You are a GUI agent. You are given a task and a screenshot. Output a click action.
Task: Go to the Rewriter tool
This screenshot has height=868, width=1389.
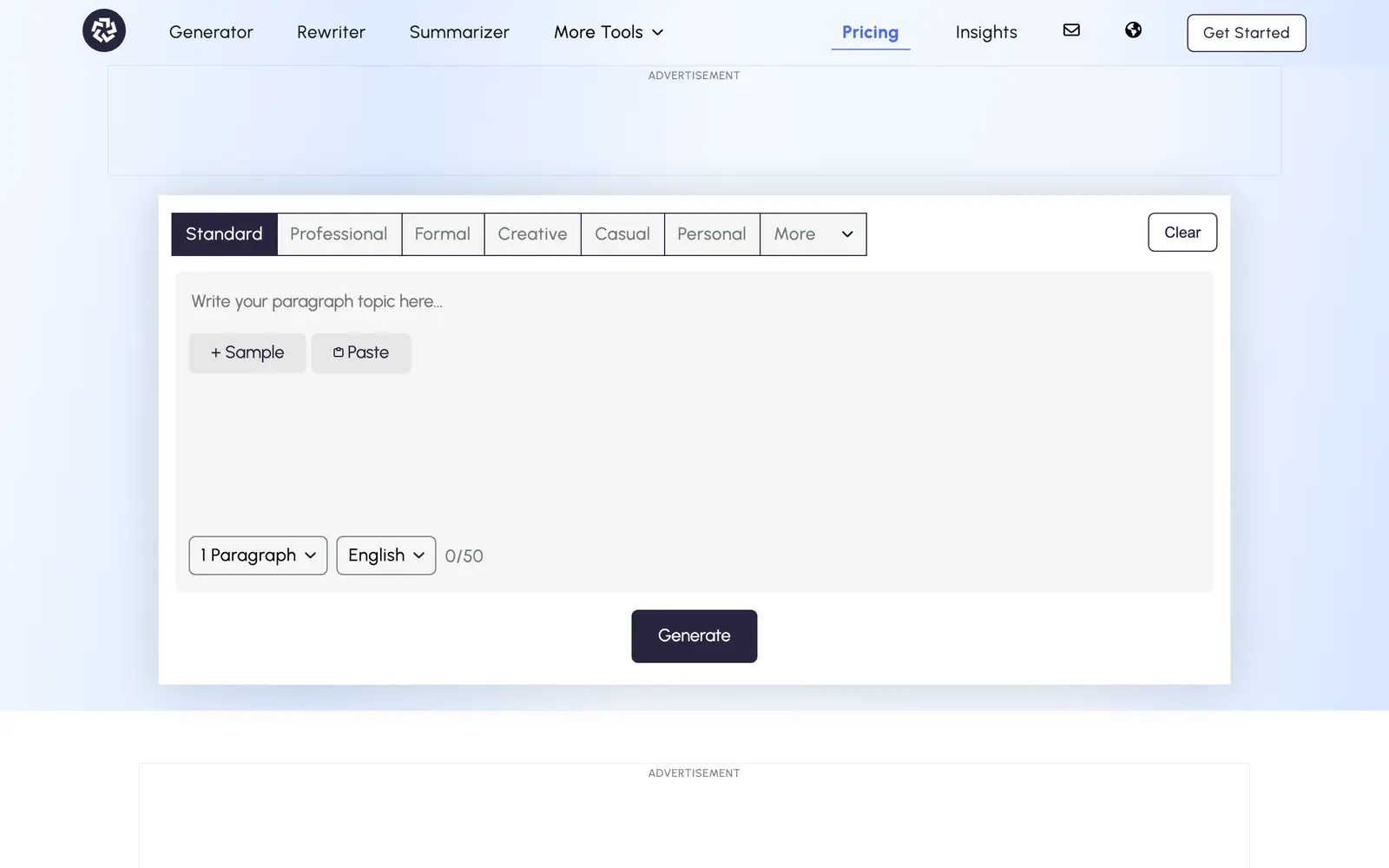331,32
